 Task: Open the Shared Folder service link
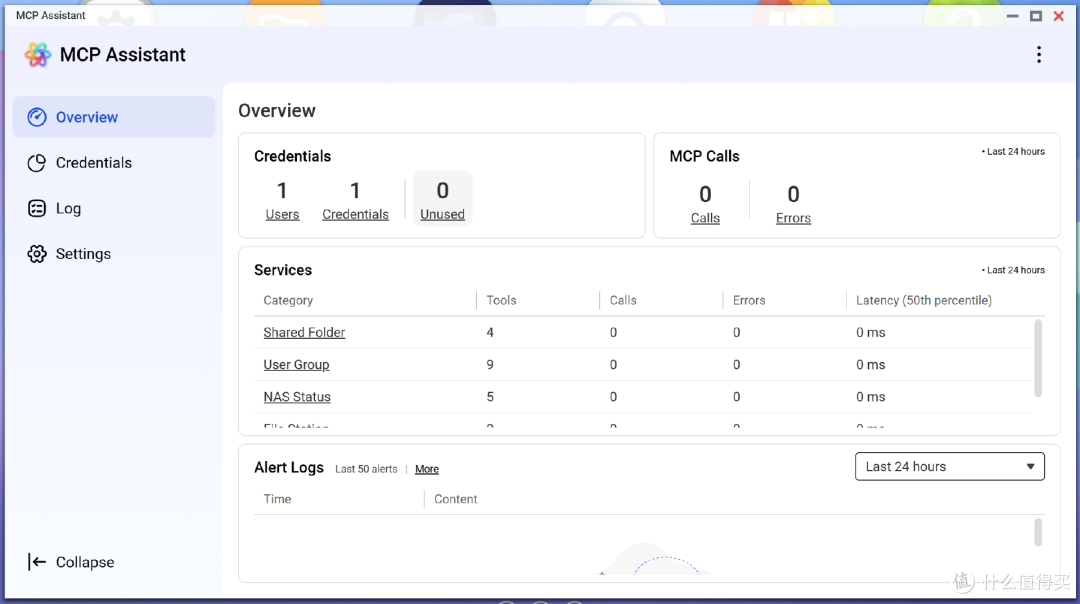click(304, 332)
